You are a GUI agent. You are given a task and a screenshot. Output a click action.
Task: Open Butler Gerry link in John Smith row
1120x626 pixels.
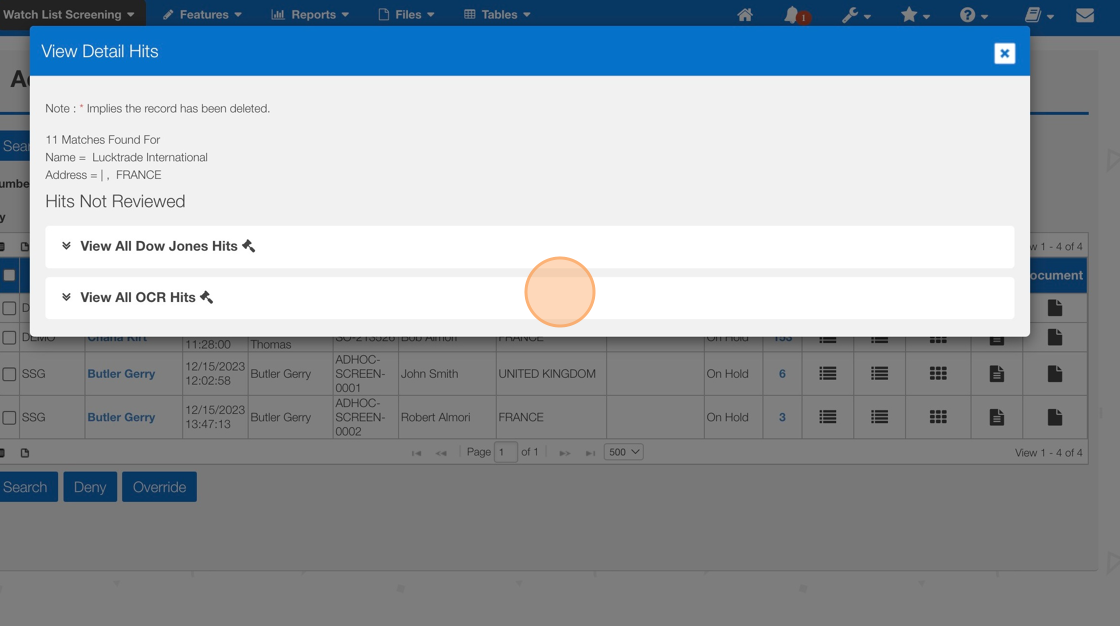(x=121, y=374)
